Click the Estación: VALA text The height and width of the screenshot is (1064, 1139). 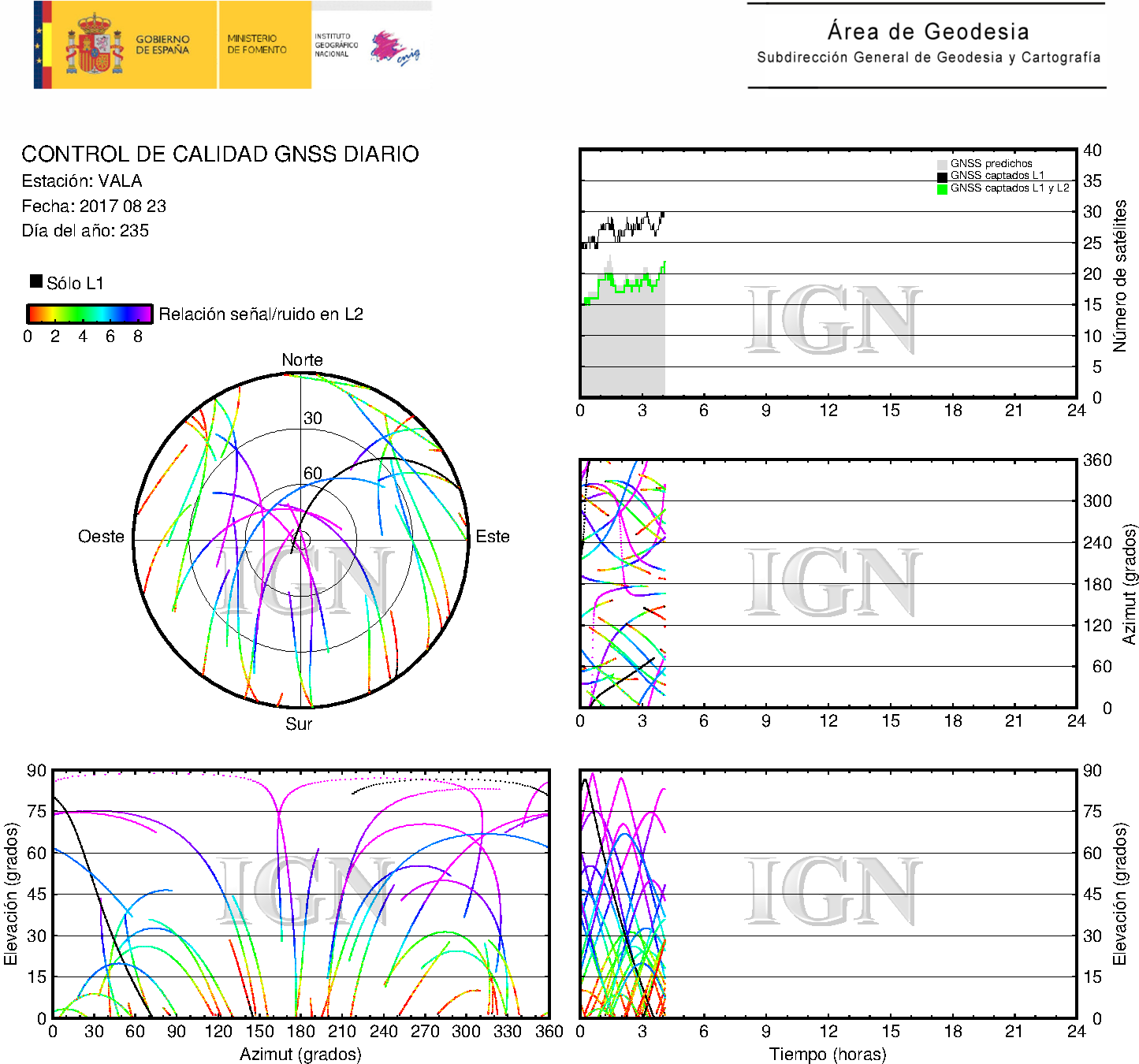point(82,181)
